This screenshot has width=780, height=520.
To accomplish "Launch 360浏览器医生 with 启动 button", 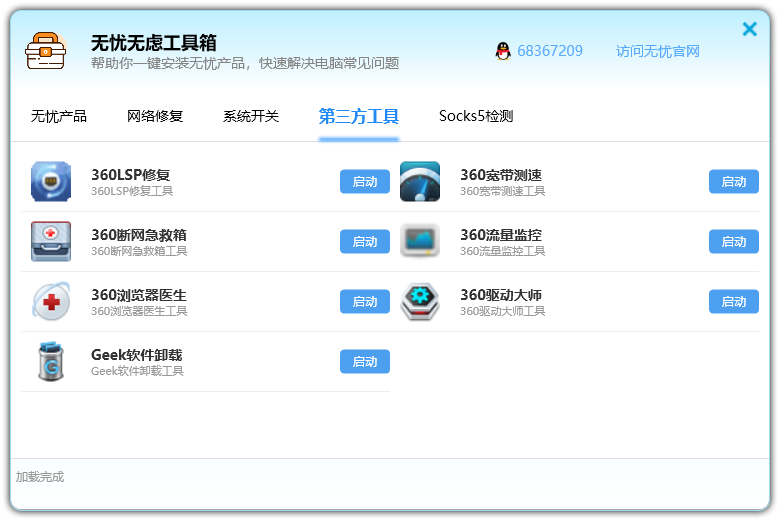I will (x=365, y=301).
